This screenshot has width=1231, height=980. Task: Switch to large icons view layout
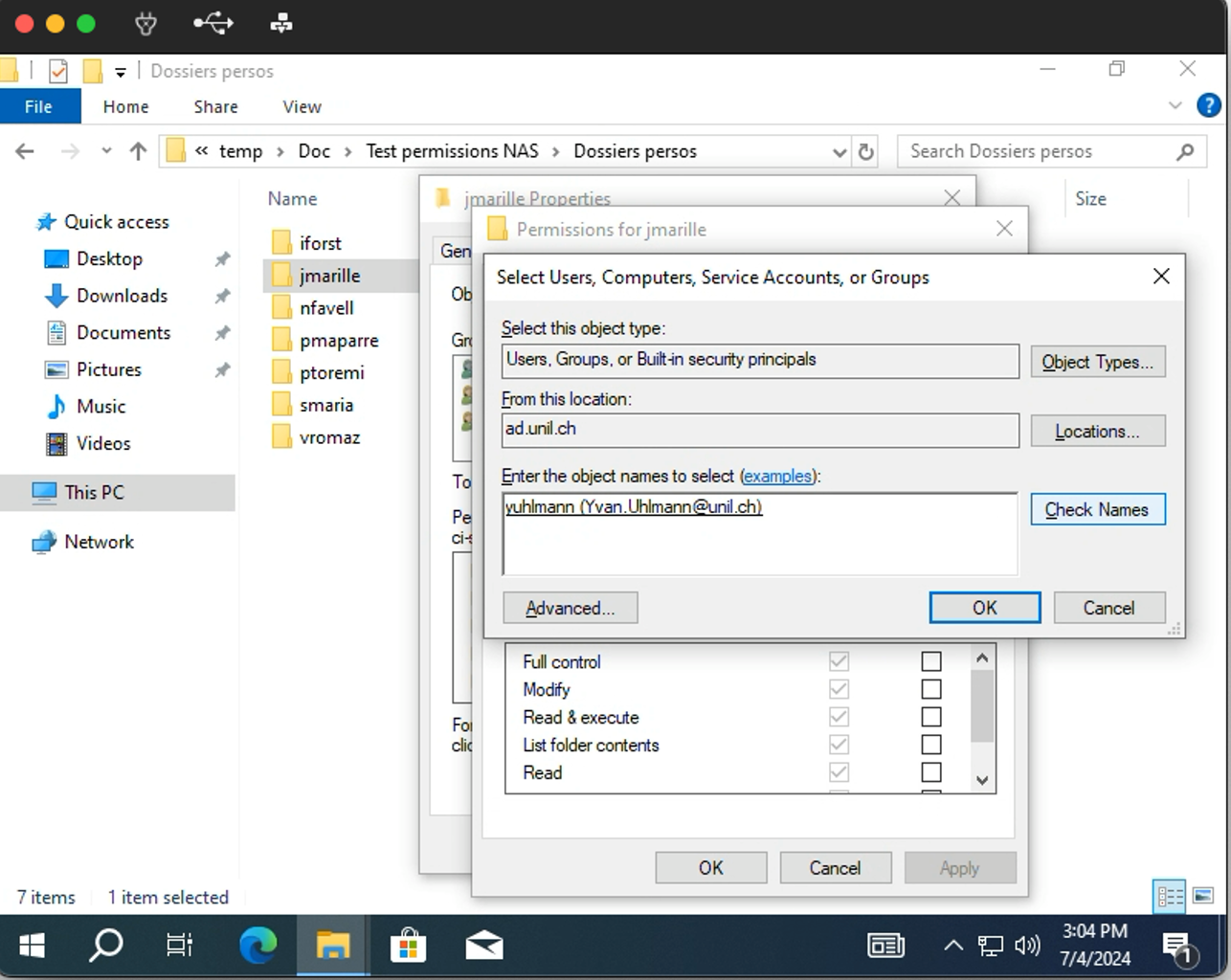pyautogui.click(x=1203, y=897)
